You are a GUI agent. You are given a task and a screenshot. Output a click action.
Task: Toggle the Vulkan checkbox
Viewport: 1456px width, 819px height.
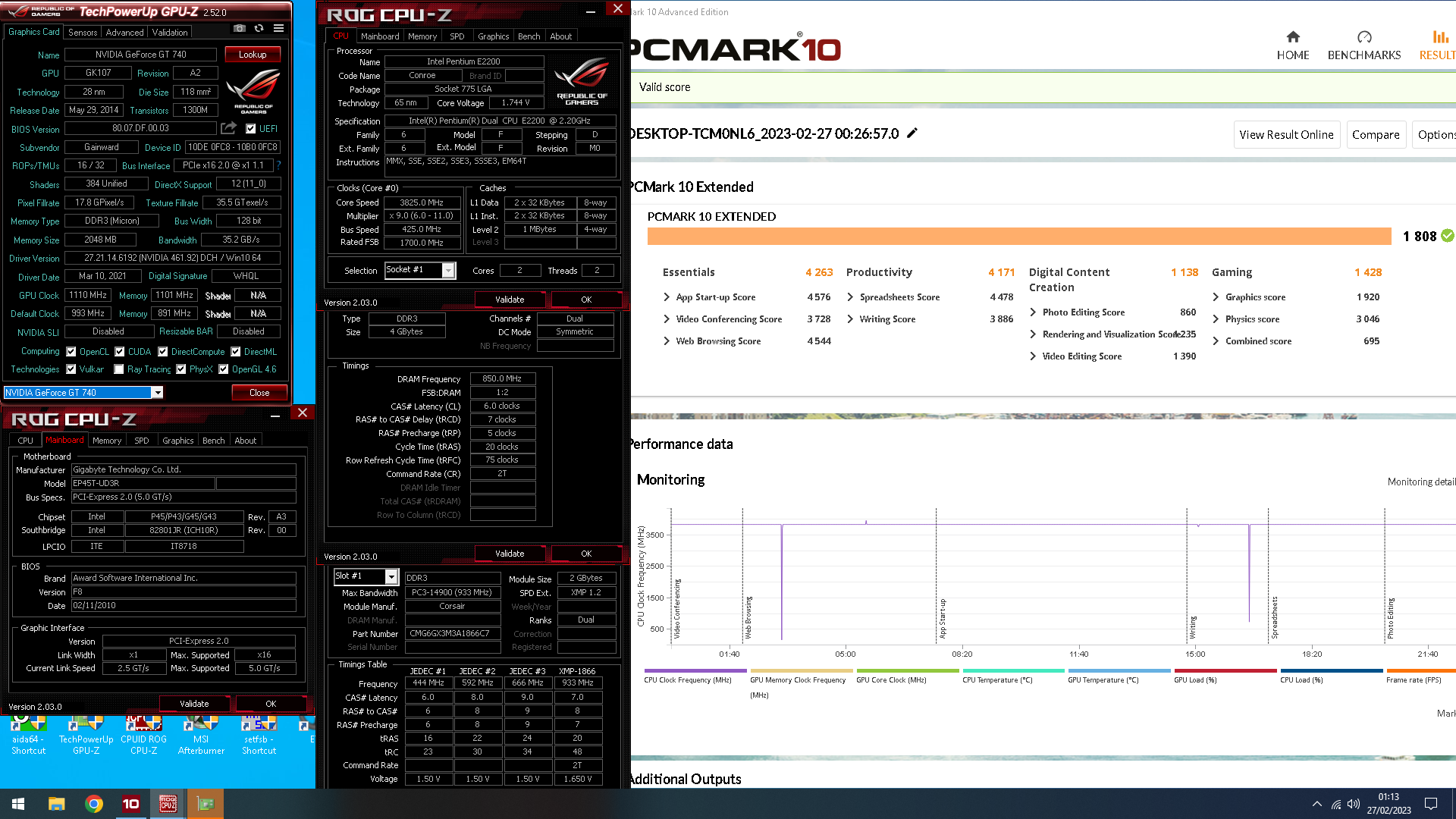pos(71,369)
